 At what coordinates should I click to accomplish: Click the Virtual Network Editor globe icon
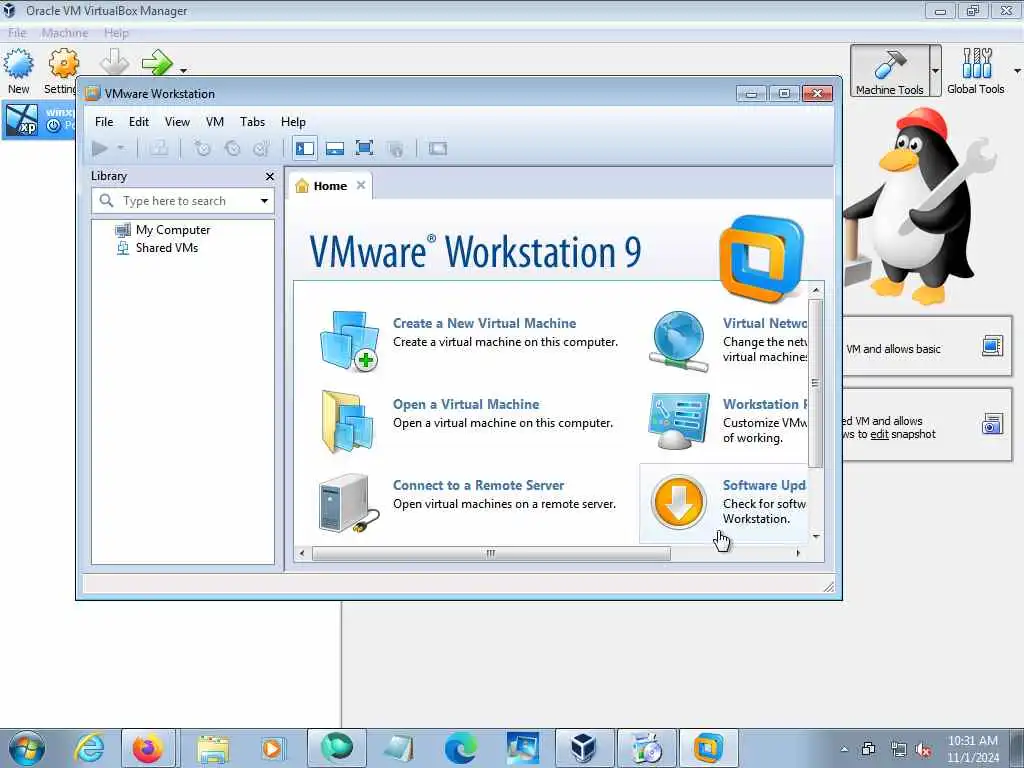679,342
